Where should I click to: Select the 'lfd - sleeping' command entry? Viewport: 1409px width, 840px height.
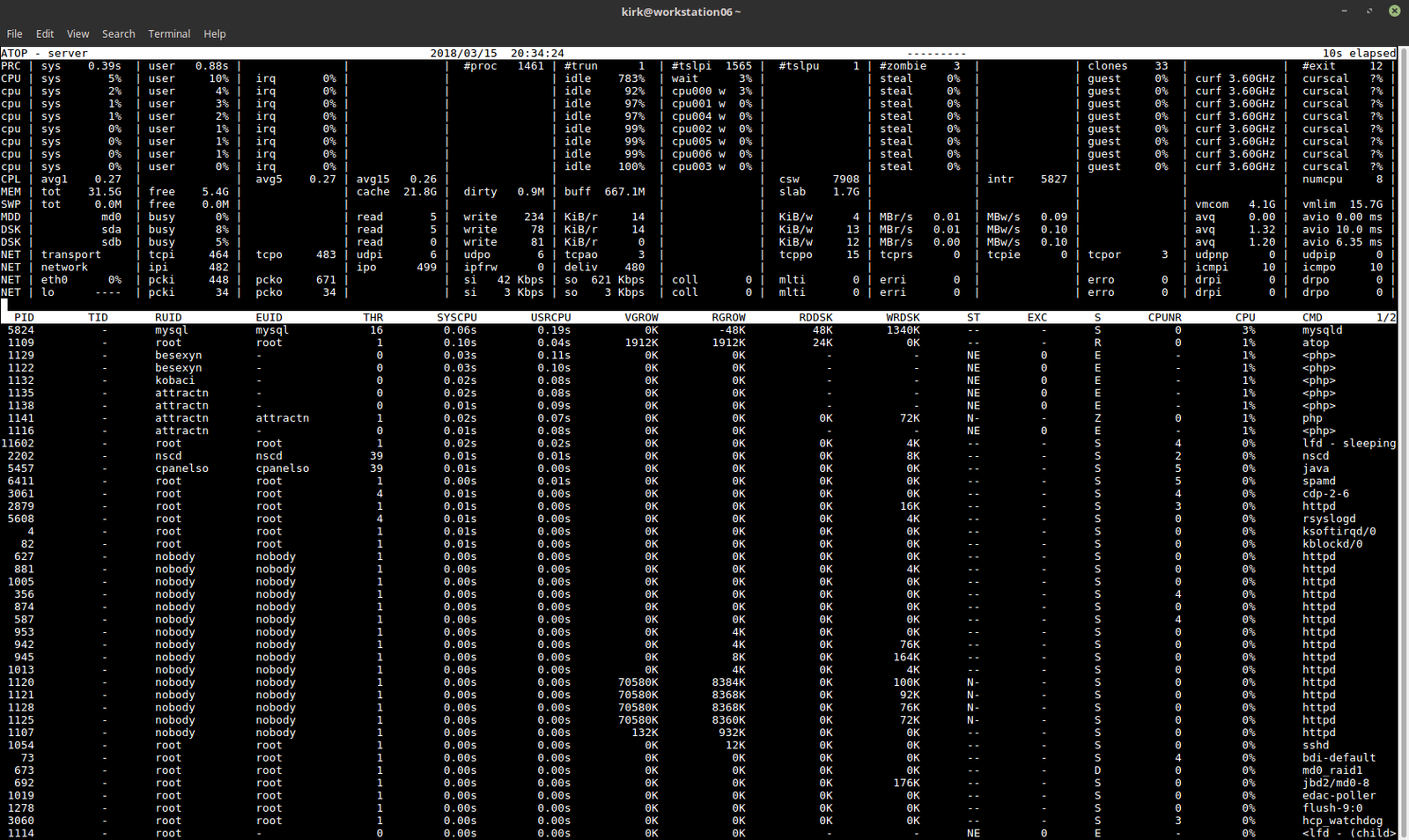click(1349, 443)
